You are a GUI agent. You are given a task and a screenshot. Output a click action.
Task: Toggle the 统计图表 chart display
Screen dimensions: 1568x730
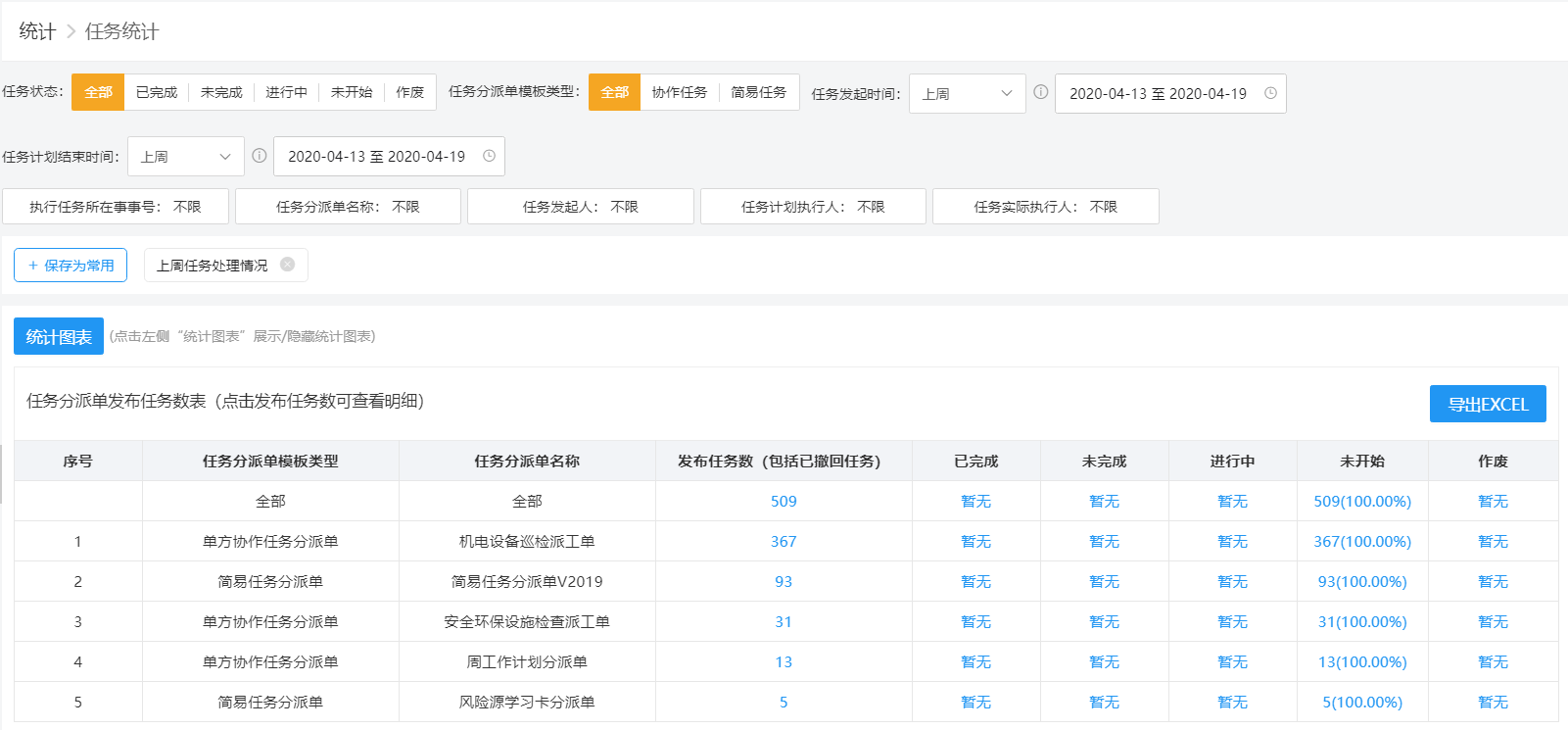(59, 336)
